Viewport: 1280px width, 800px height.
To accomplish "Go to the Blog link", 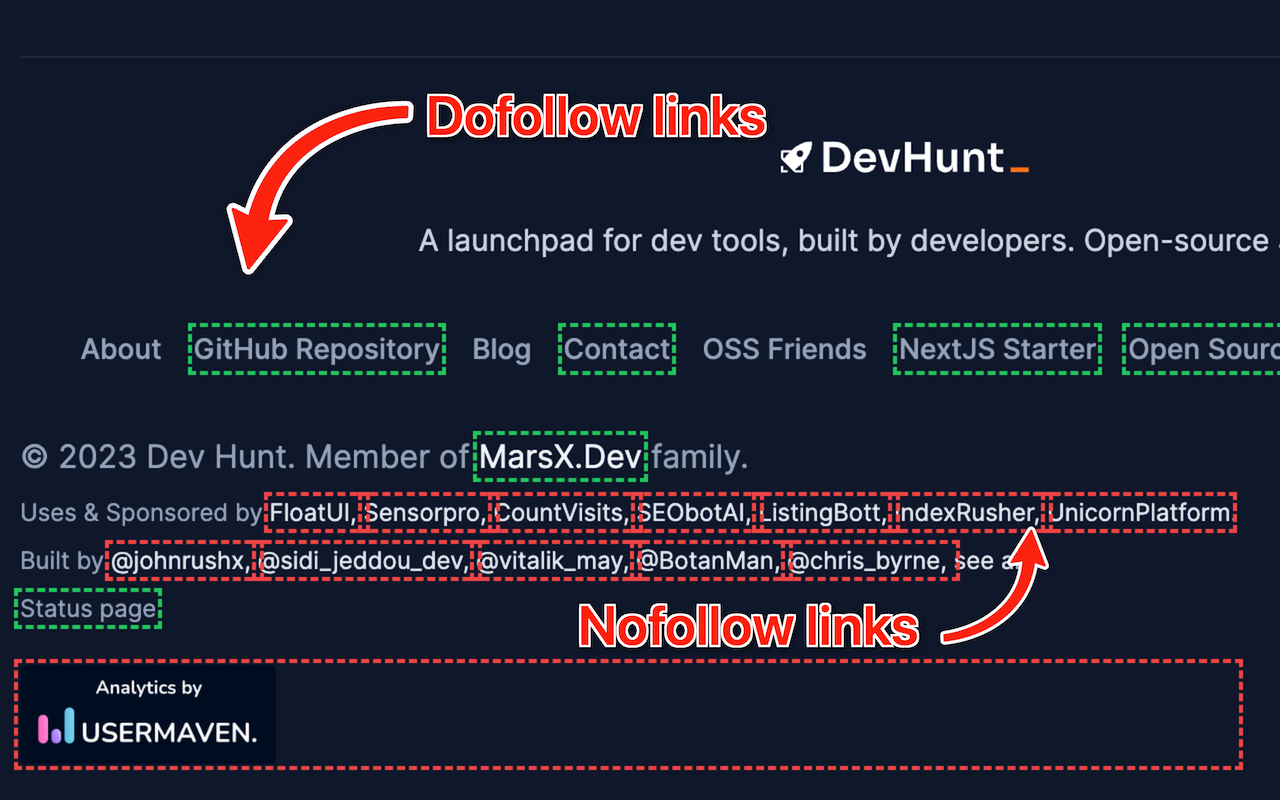I will [x=502, y=349].
